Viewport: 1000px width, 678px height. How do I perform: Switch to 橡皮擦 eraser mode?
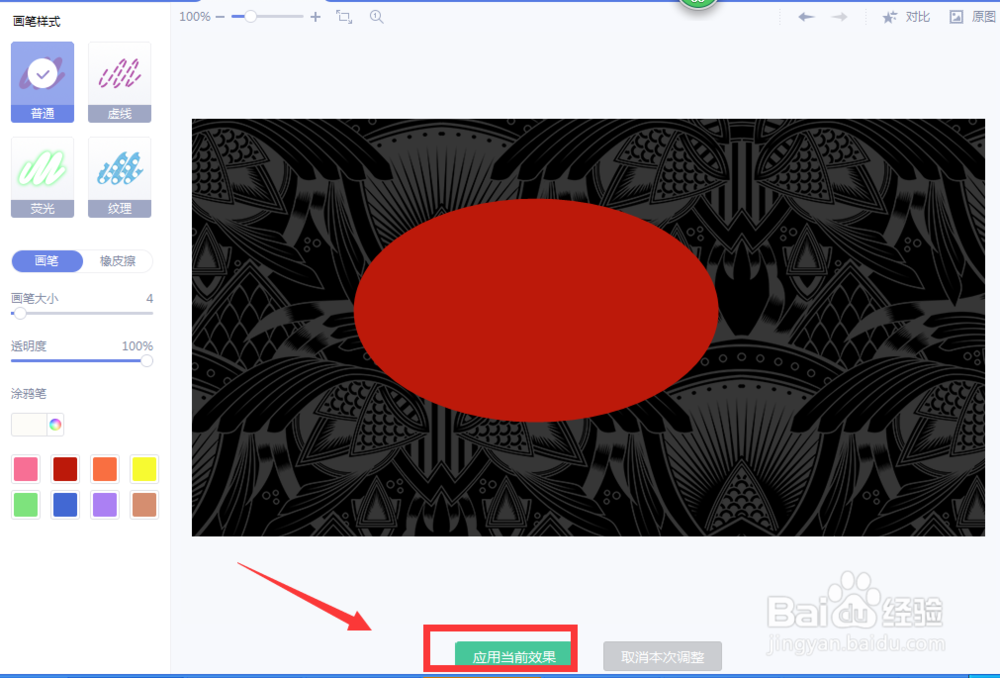pos(117,261)
